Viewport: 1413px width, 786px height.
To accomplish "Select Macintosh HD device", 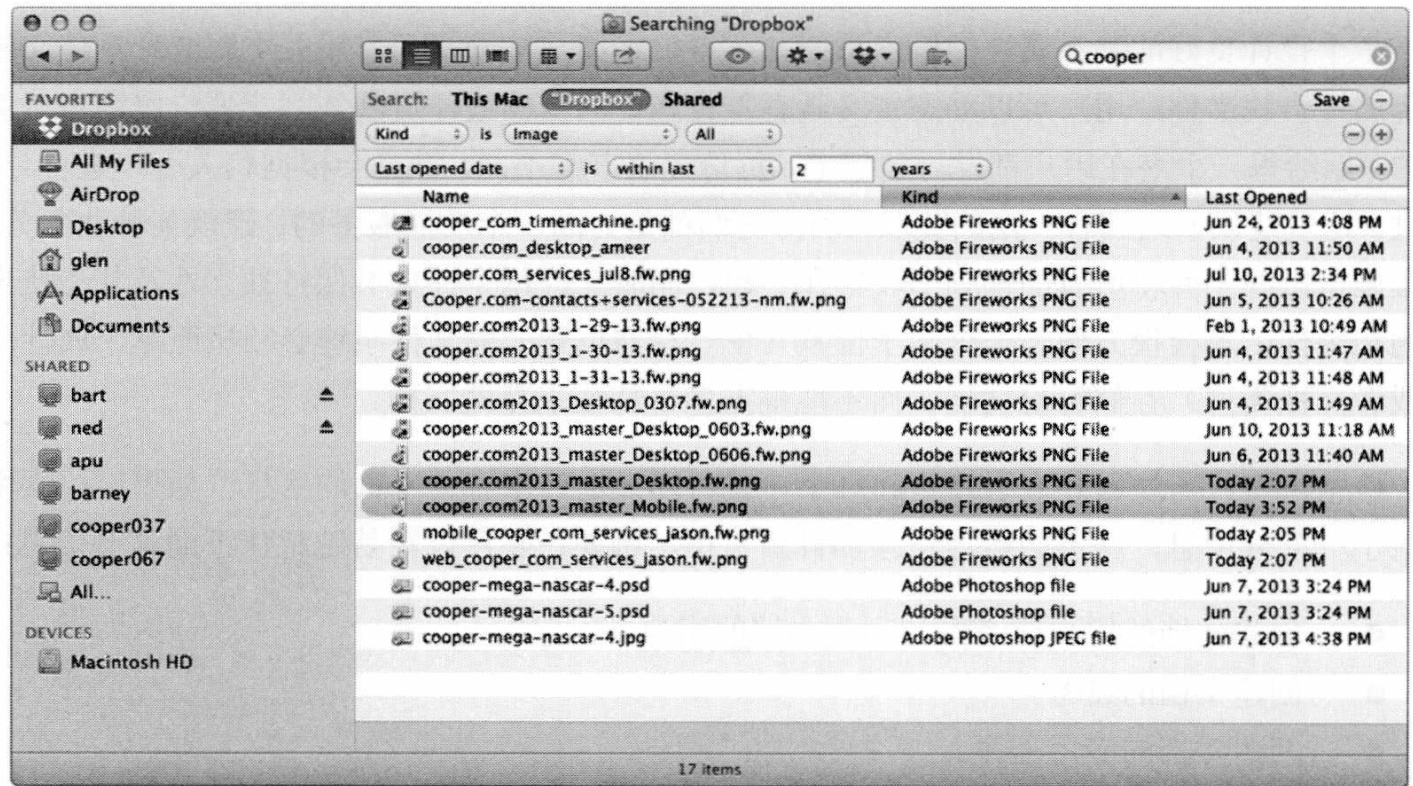I will (130, 663).
